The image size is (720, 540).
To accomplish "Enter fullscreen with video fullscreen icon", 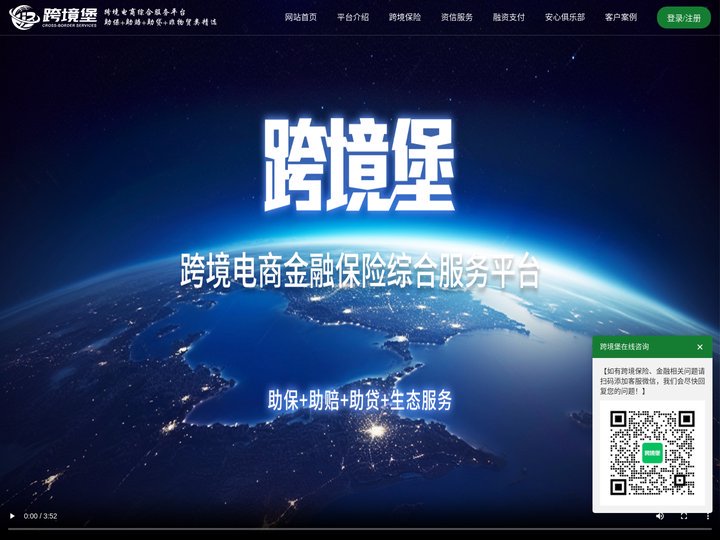I will 684,516.
